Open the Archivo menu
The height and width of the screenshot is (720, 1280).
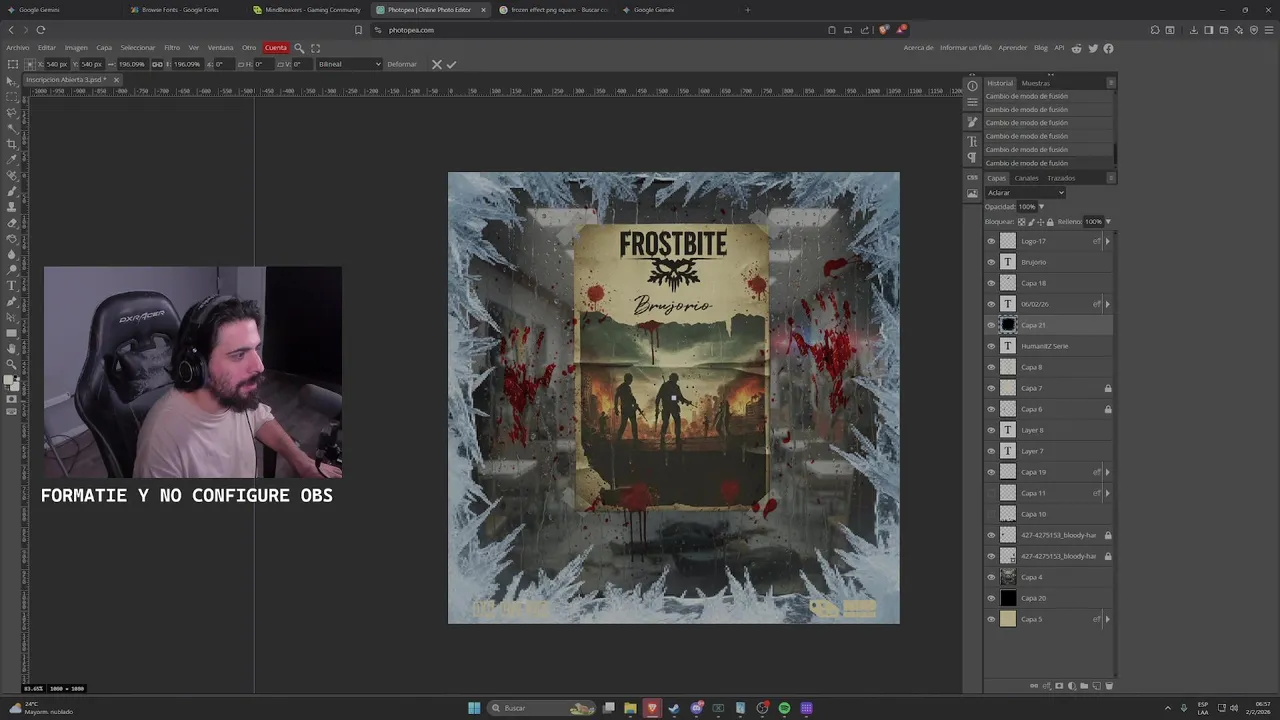click(18, 48)
